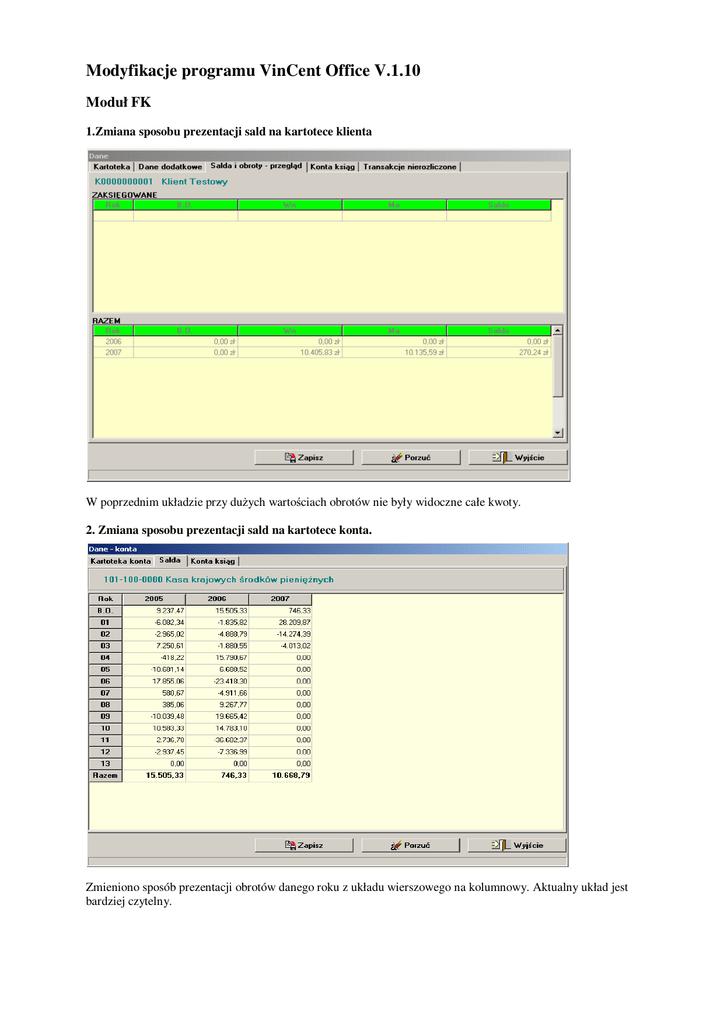Click the 2005 column header

coord(154,599)
